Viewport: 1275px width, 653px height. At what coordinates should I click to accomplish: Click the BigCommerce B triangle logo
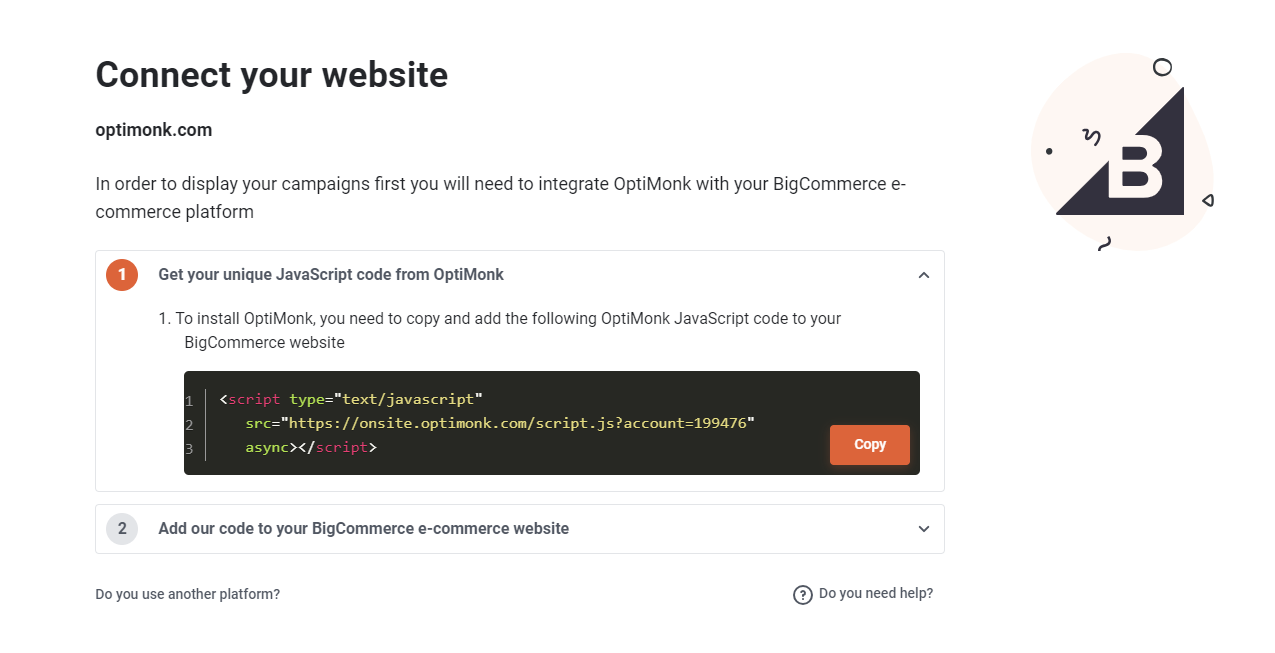(x=1120, y=151)
